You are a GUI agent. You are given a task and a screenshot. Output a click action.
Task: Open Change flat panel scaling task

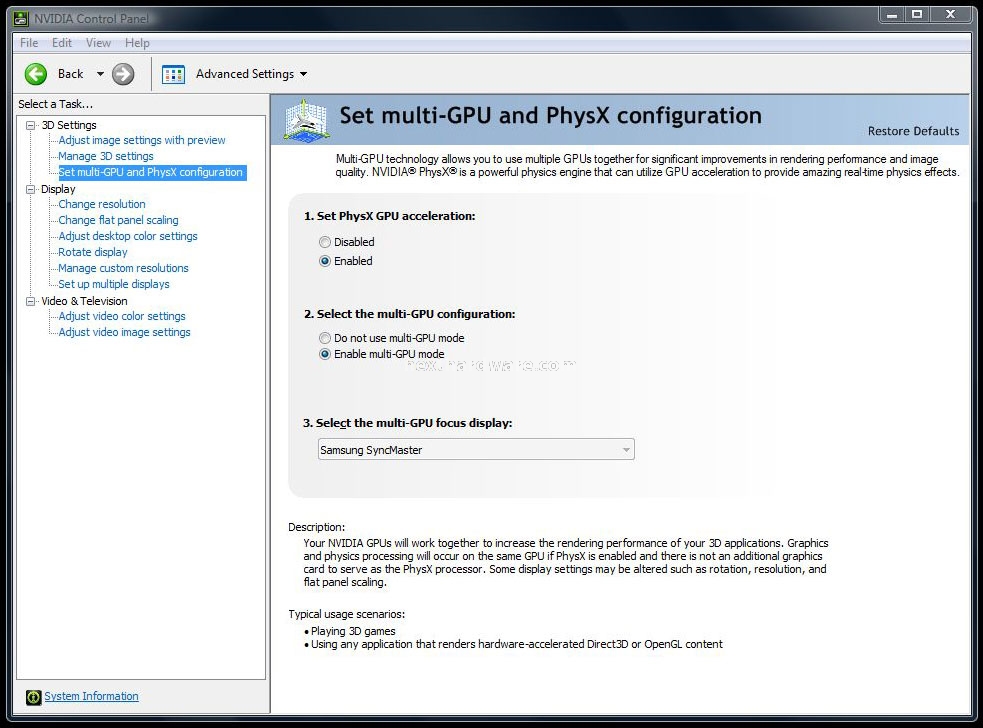click(118, 220)
